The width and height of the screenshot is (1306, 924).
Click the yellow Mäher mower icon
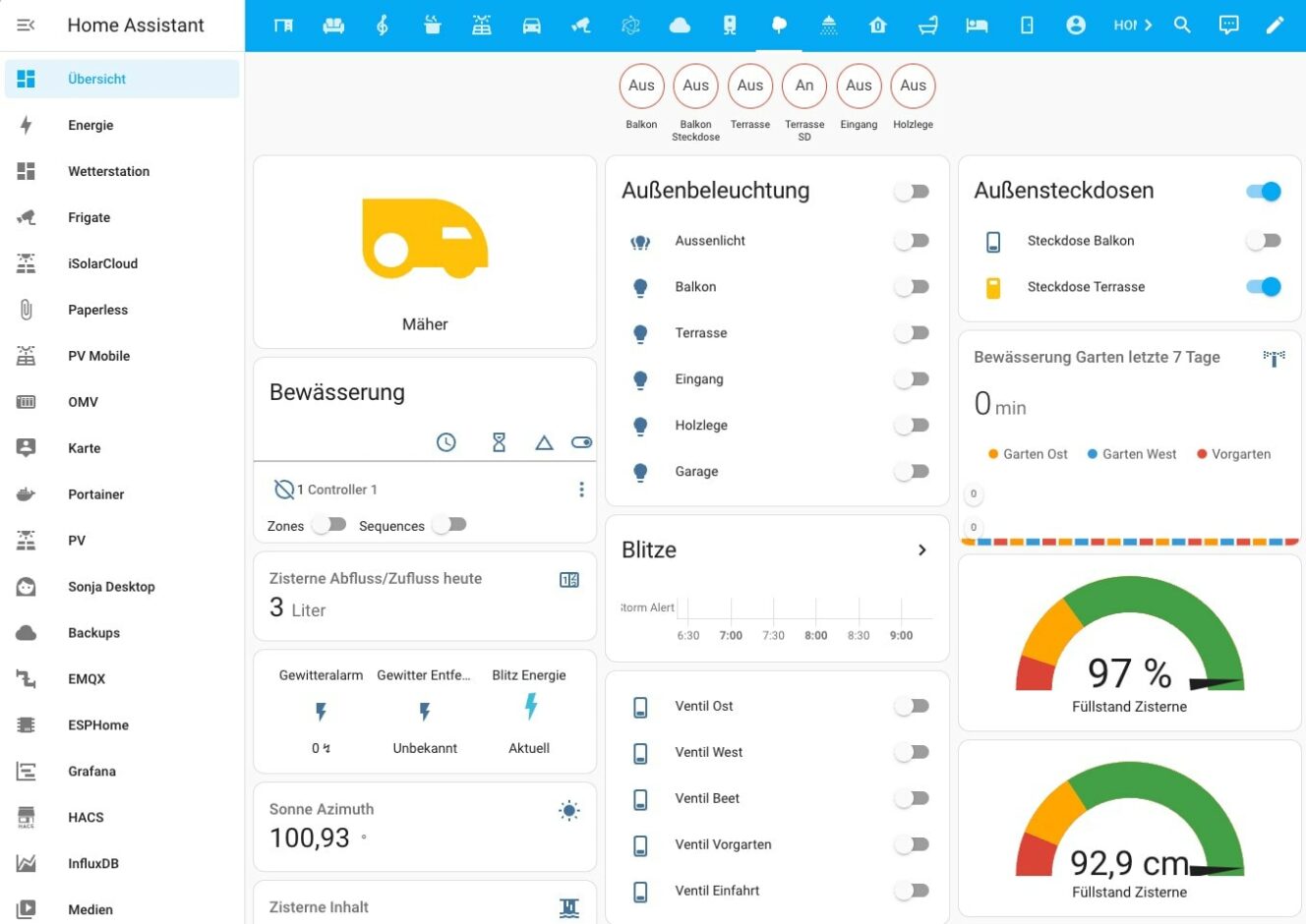coord(425,239)
